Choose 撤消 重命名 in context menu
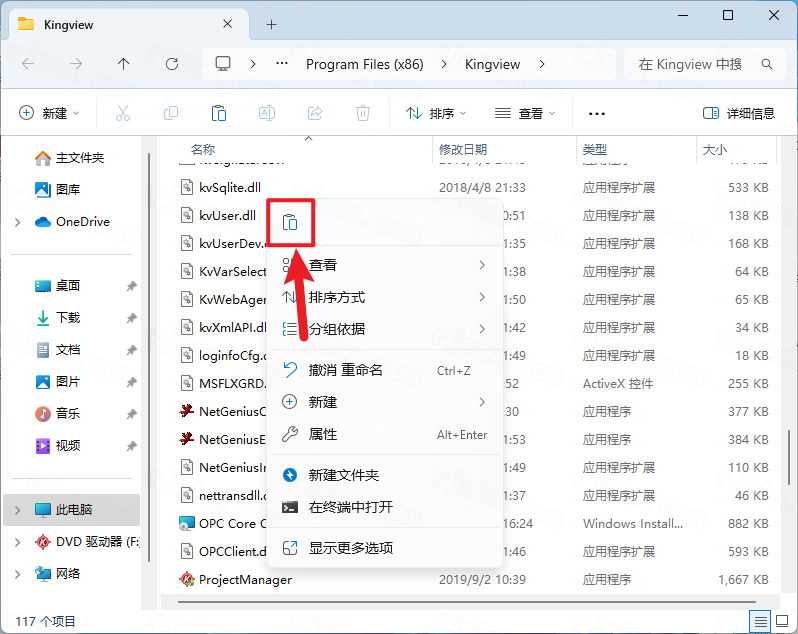This screenshot has width=798, height=634. point(385,370)
